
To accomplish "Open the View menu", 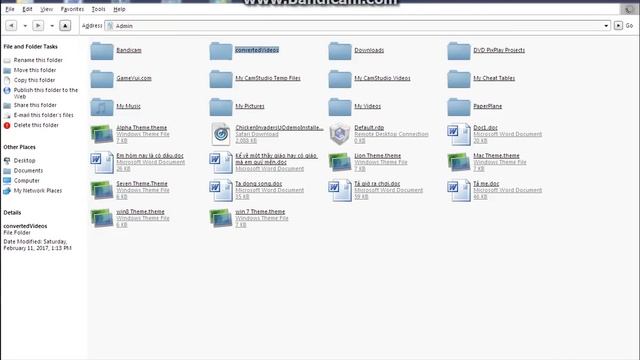I will [47, 9].
